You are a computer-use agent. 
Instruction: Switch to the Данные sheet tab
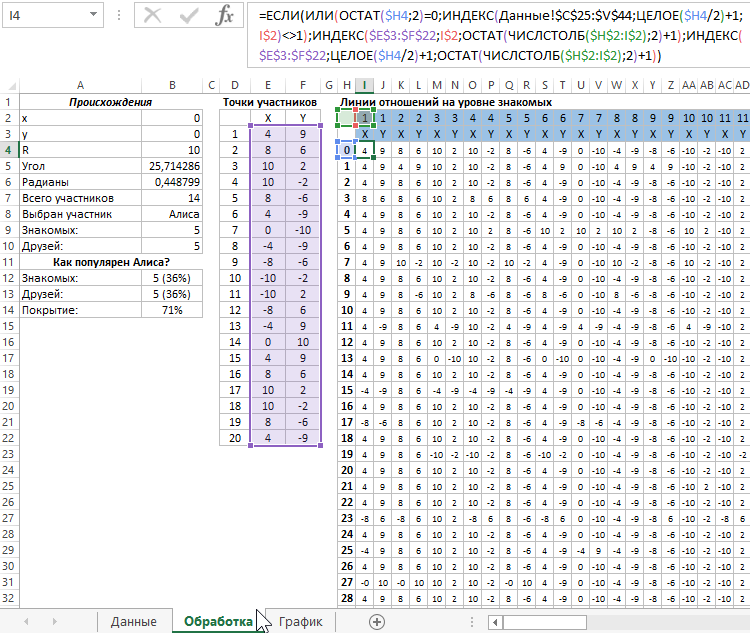tap(133, 621)
